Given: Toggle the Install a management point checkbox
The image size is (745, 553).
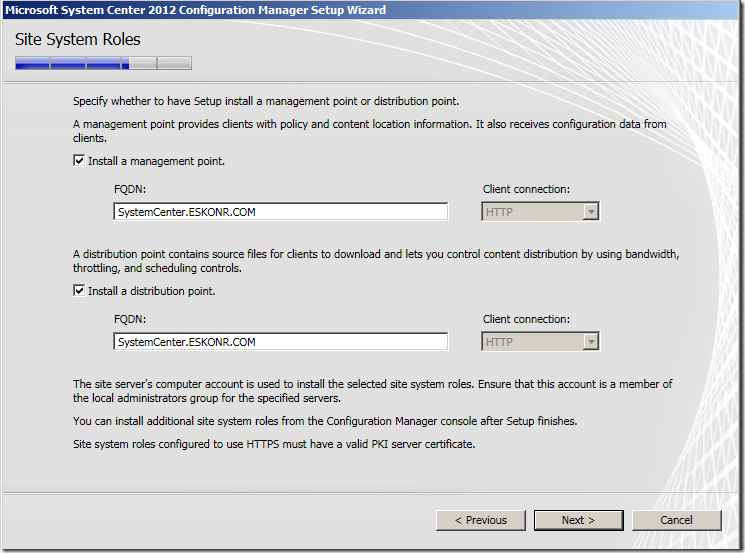Looking at the screenshot, I should pyautogui.click(x=79, y=161).
